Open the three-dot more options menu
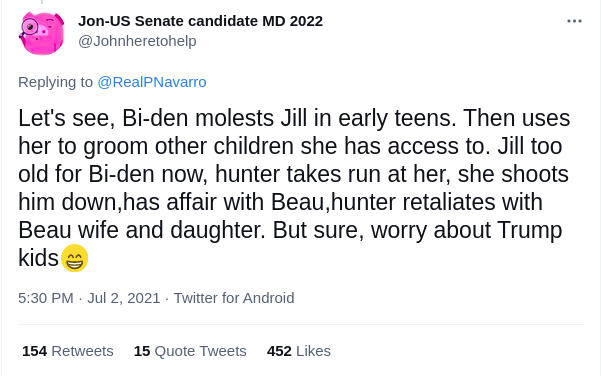The image size is (601, 376). [x=574, y=21]
